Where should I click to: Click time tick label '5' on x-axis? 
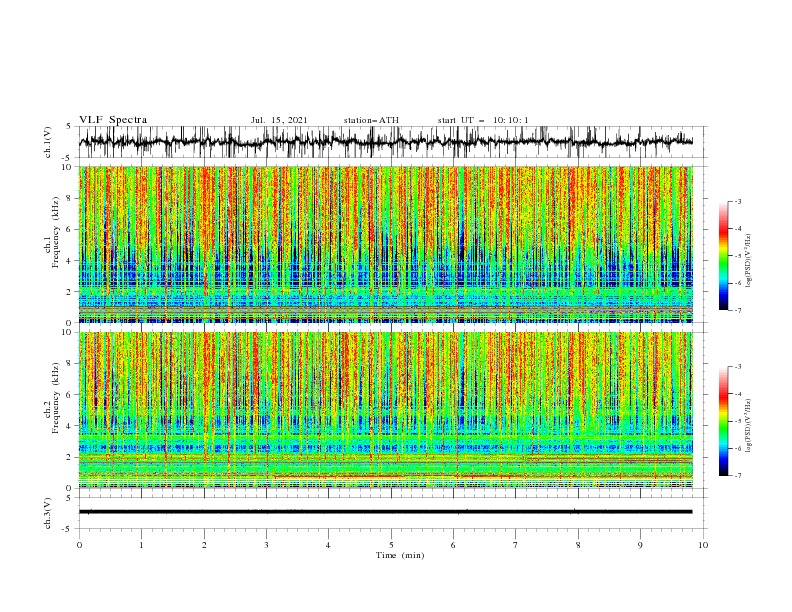(391, 545)
